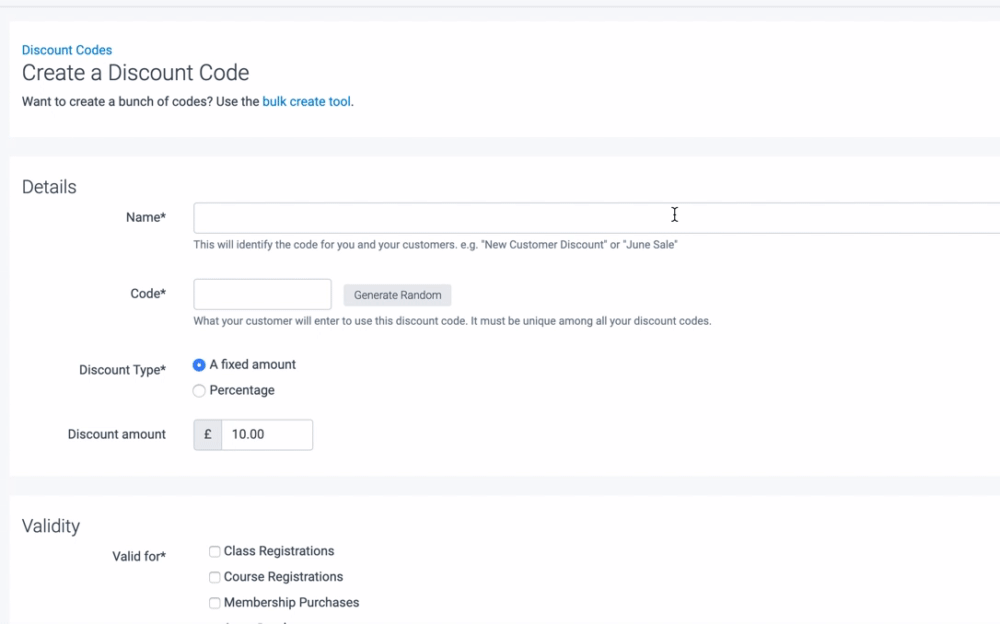This screenshot has width=1000, height=624.
Task: Select the A fixed amount radio option
Action: point(199,365)
